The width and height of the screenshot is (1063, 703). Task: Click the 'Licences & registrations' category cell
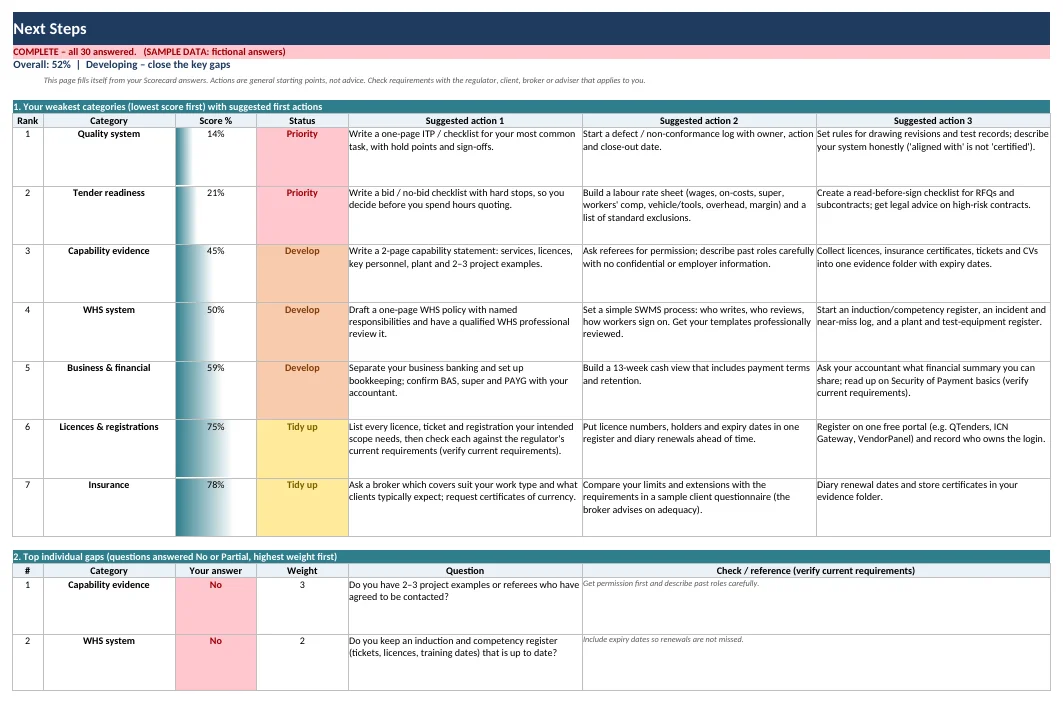point(109,449)
